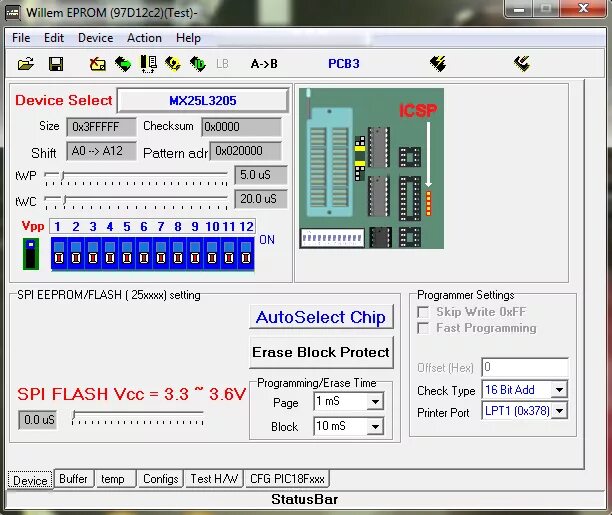Open the File menu

coord(21,38)
